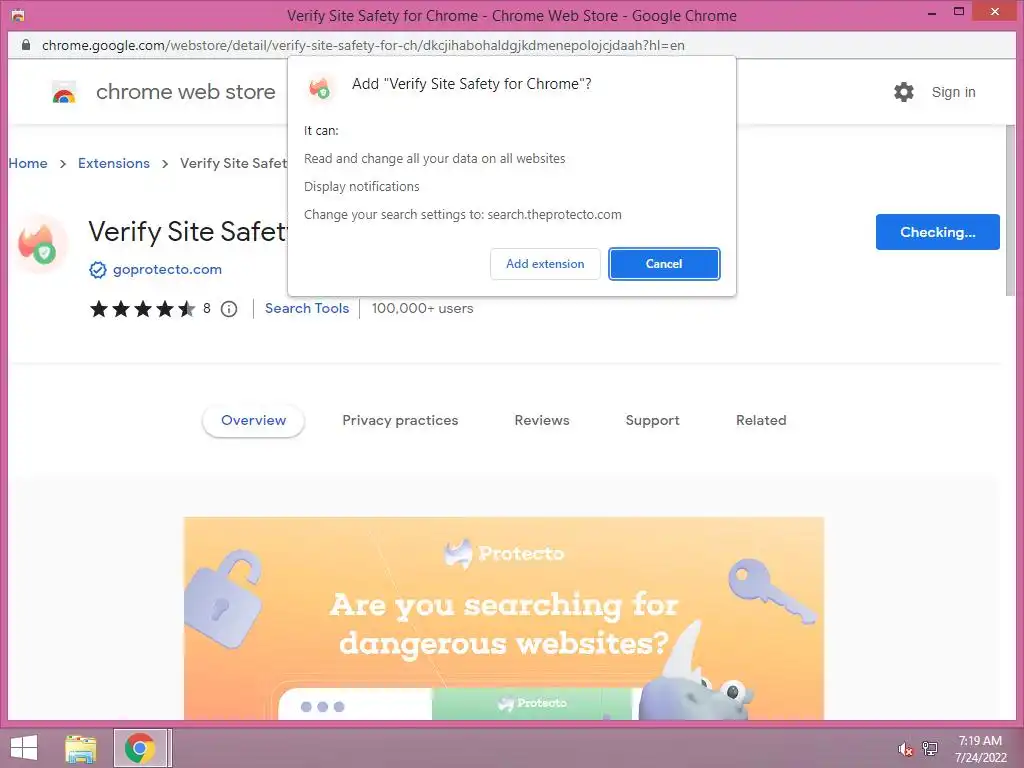Go to Home breadcrumb
Viewport: 1024px width, 768px height.
28,163
